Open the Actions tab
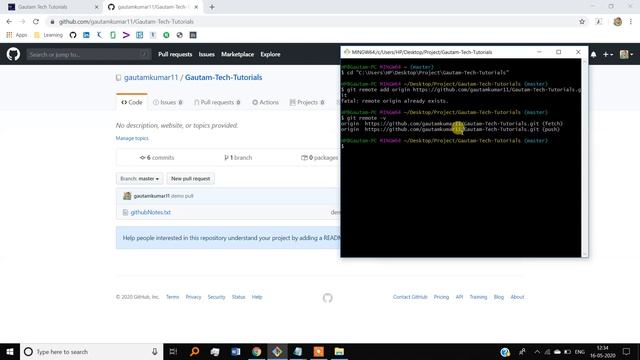This screenshot has width=640, height=360. click(265, 102)
